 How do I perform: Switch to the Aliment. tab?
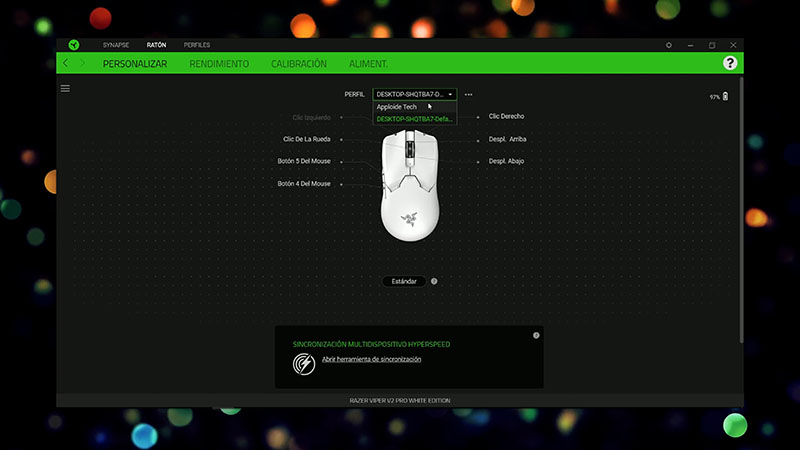[x=368, y=64]
